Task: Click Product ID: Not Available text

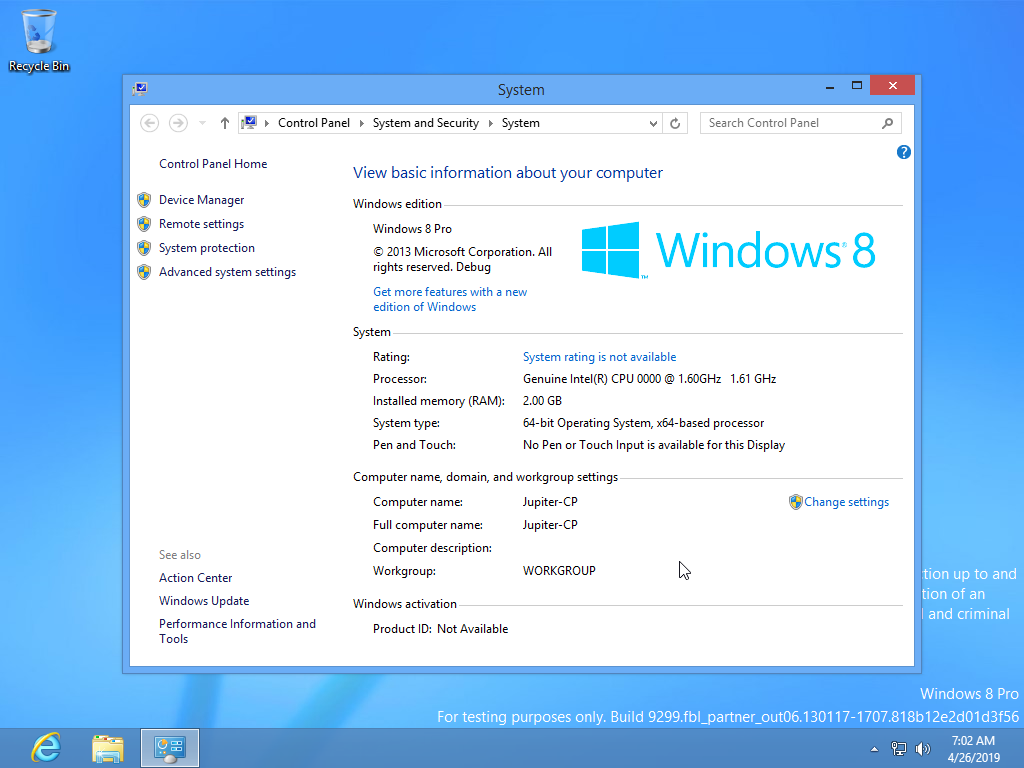Action: [440, 629]
